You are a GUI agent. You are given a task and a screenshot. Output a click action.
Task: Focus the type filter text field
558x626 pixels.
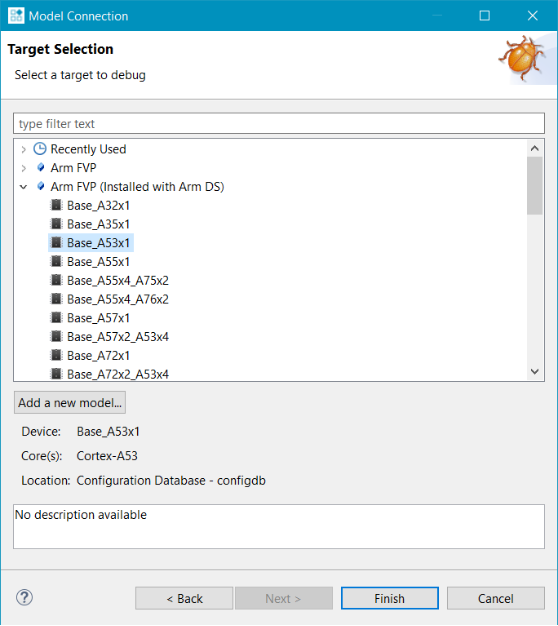coord(279,123)
